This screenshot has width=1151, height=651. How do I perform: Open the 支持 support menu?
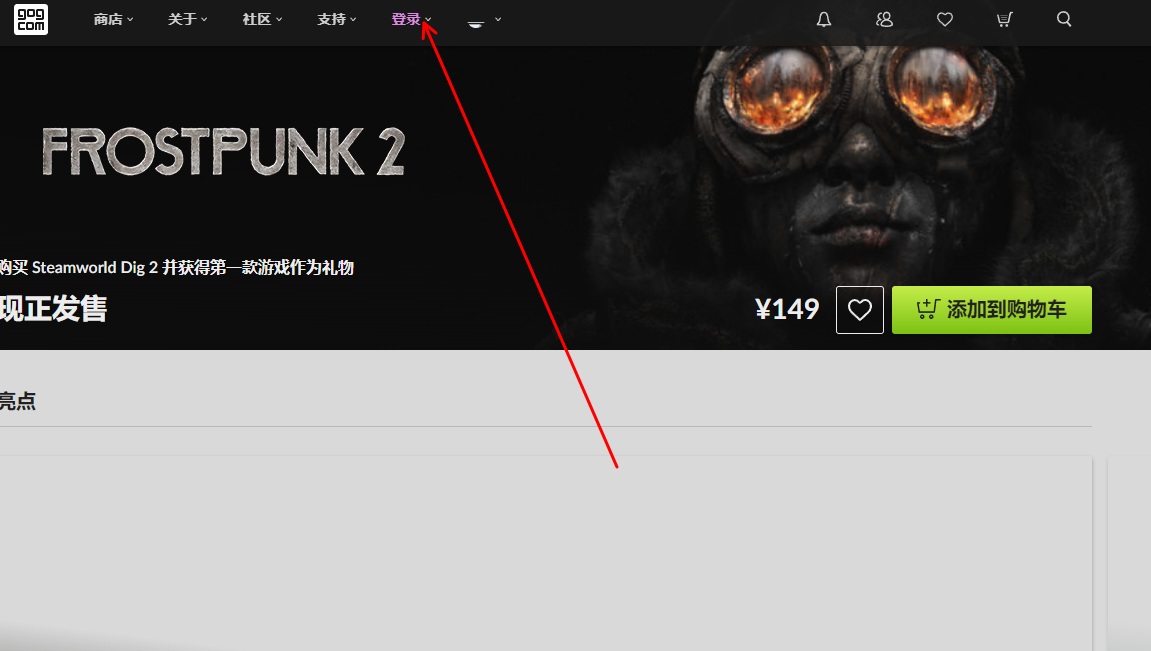tap(336, 20)
